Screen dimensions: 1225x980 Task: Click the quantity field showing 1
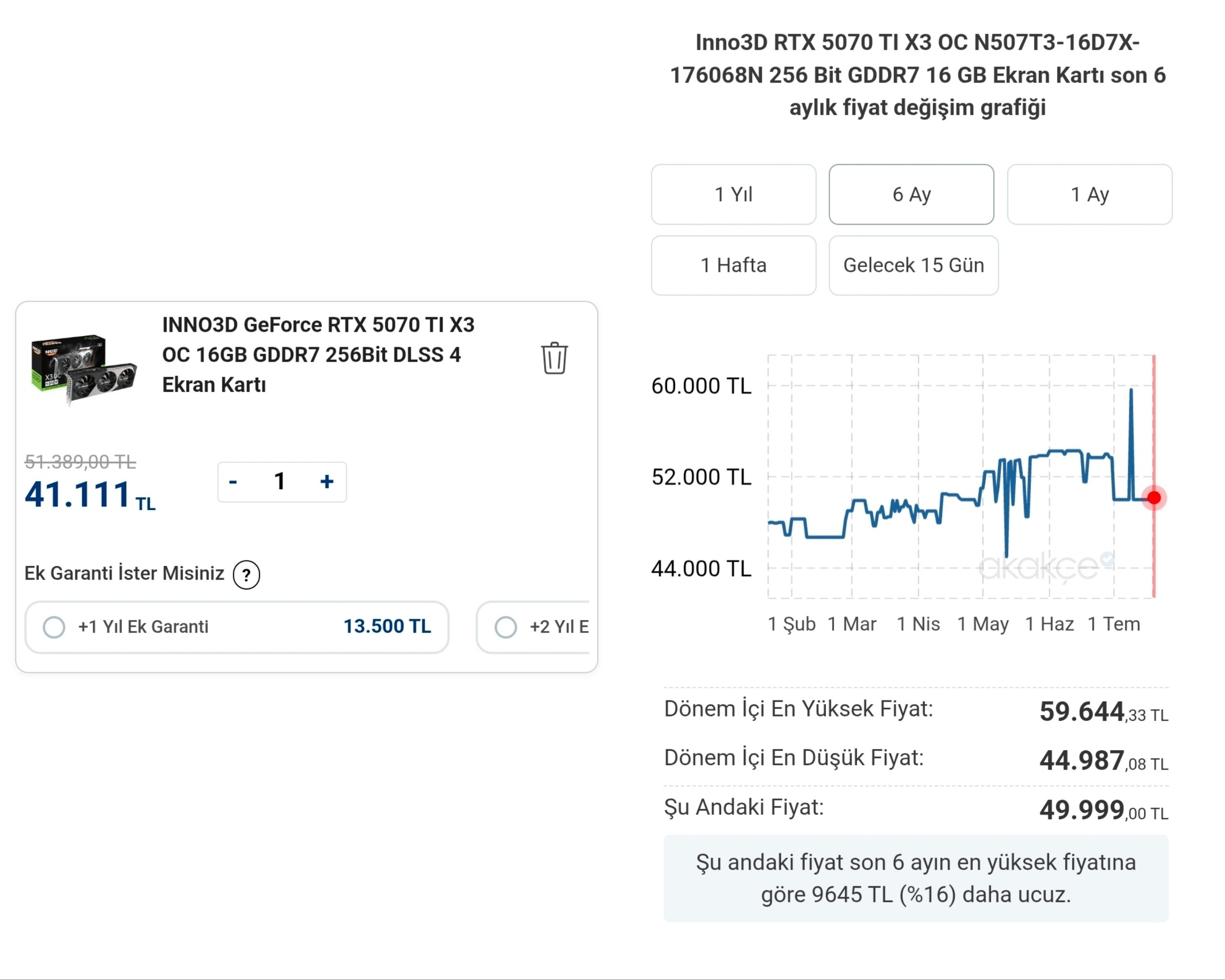(279, 482)
